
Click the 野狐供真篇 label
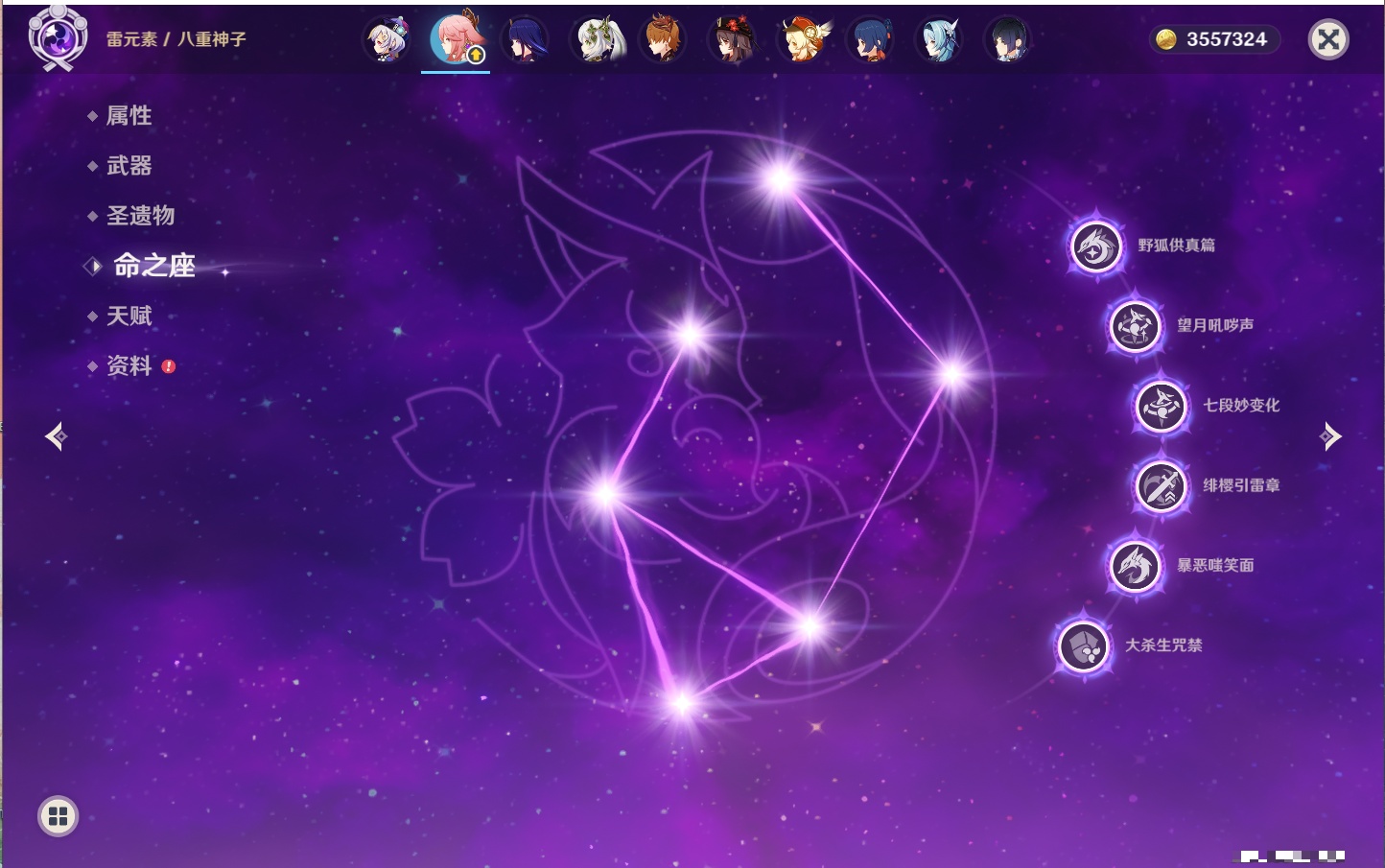[1176, 246]
